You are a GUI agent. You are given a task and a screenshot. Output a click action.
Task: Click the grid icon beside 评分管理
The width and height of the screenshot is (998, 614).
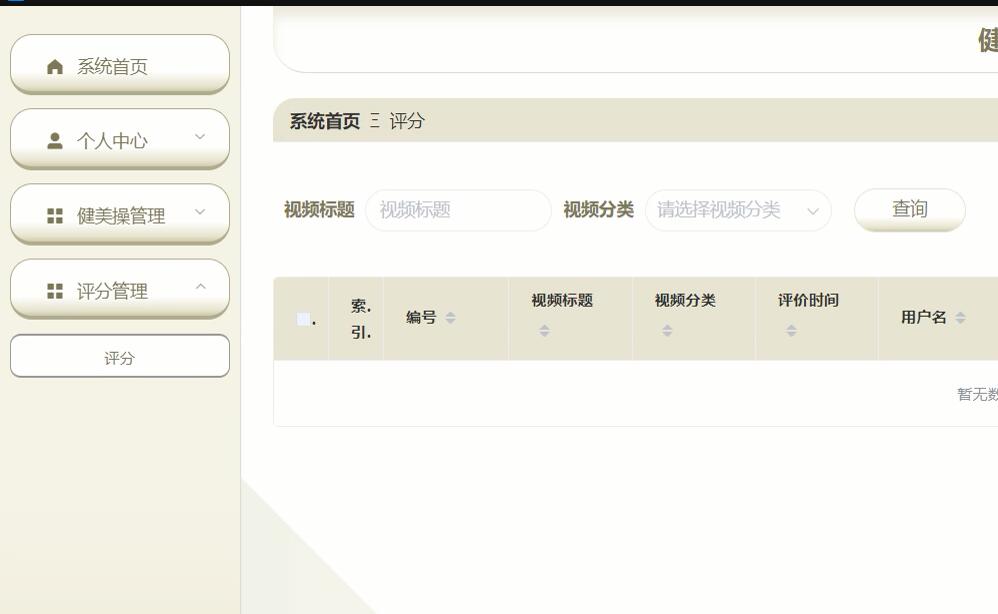55,289
